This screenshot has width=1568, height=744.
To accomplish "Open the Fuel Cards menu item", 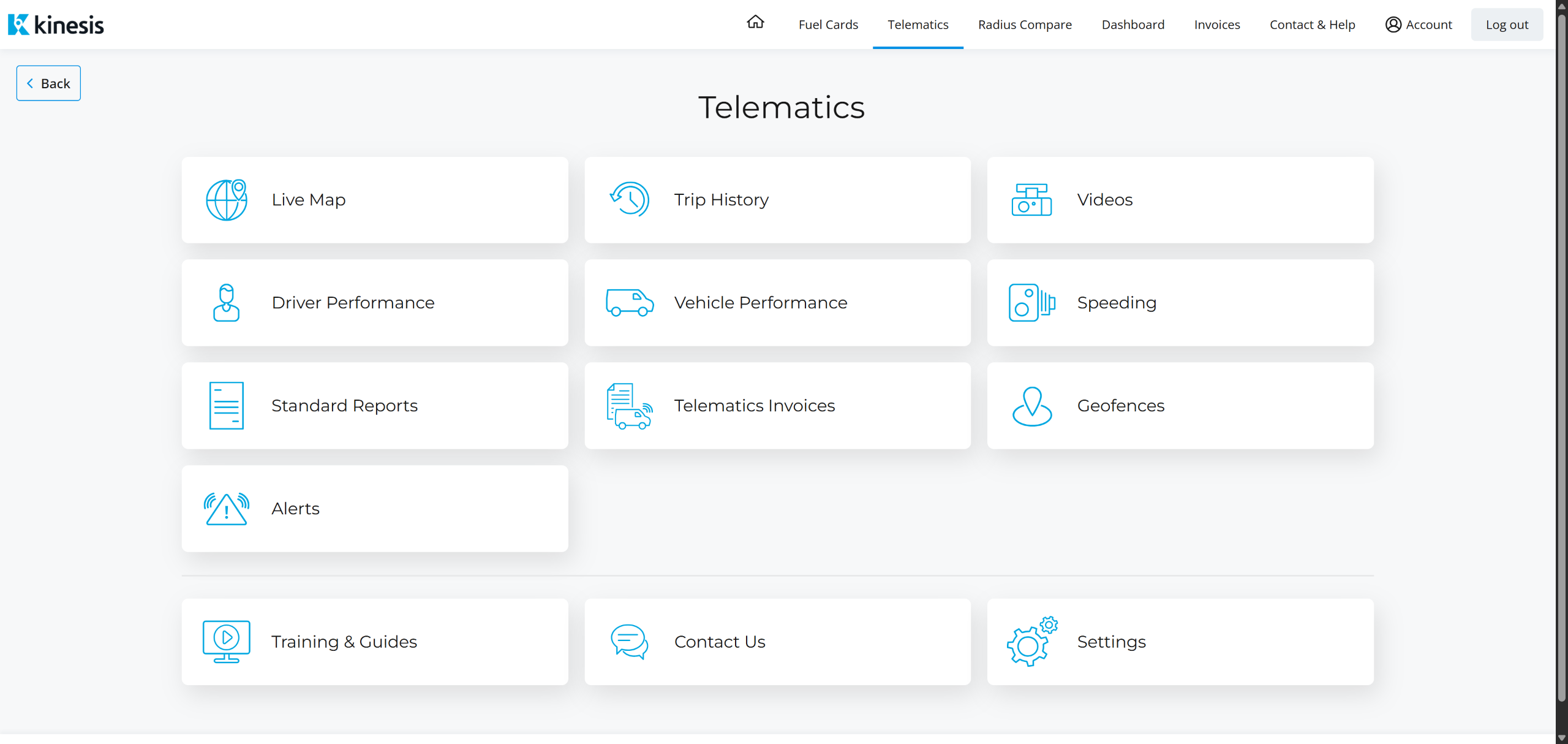I will point(828,25).
